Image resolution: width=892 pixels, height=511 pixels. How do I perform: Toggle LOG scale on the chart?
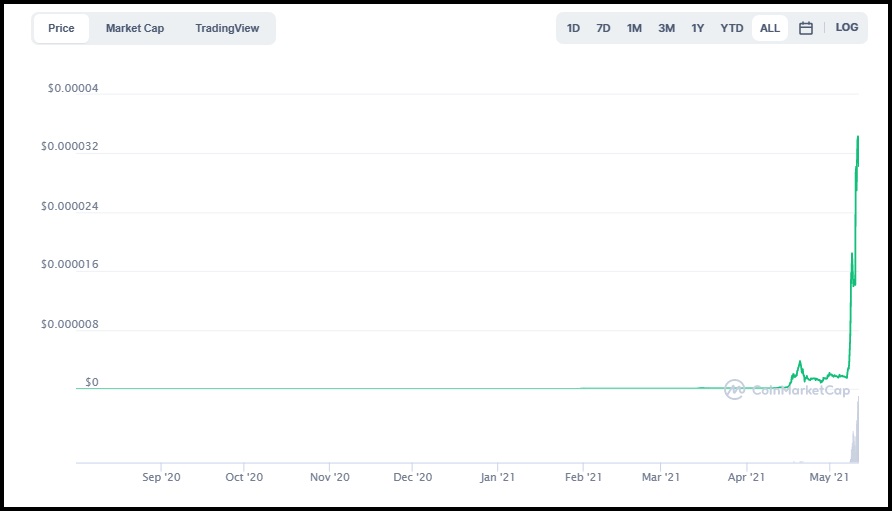[x=846, y=27]
